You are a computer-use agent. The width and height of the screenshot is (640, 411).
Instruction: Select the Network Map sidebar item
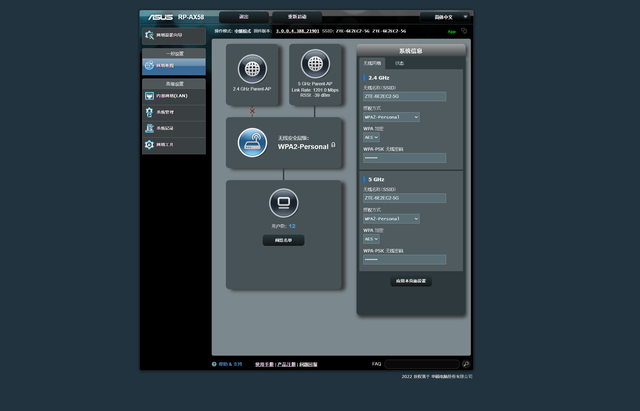point(174,66)
